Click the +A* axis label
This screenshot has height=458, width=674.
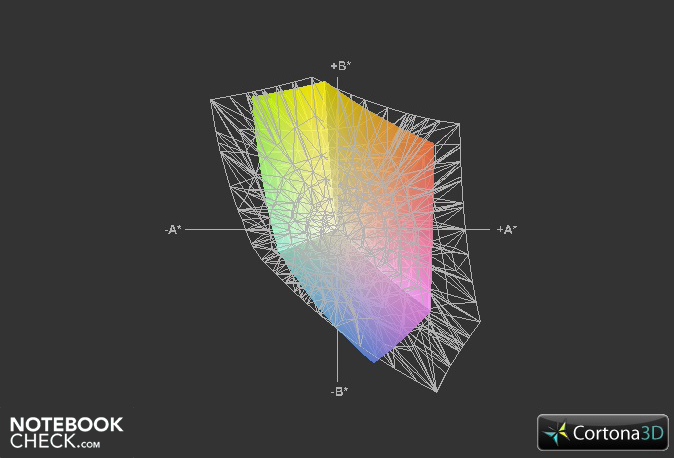pos(507,230)
